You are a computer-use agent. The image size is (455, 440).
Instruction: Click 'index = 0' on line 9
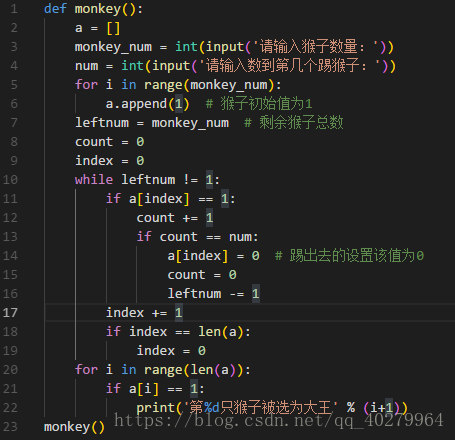coord(110,161)
